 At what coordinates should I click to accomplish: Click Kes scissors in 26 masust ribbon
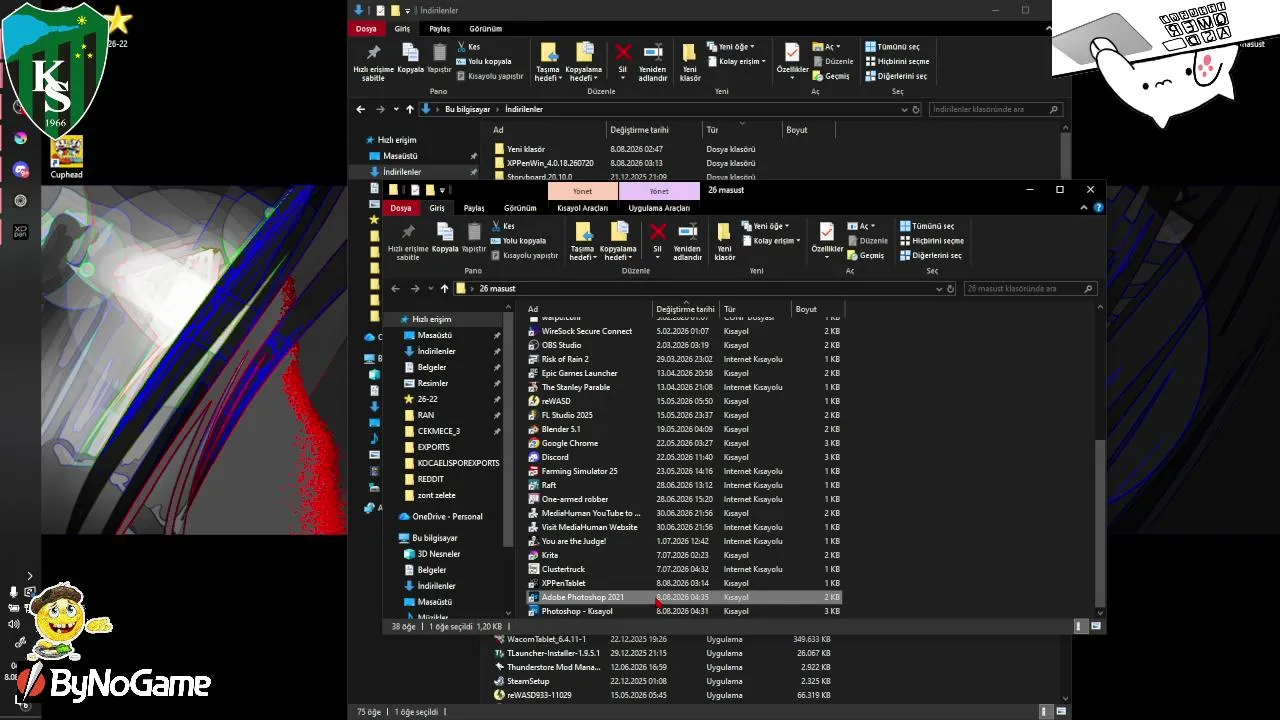(x=497, y=227)
